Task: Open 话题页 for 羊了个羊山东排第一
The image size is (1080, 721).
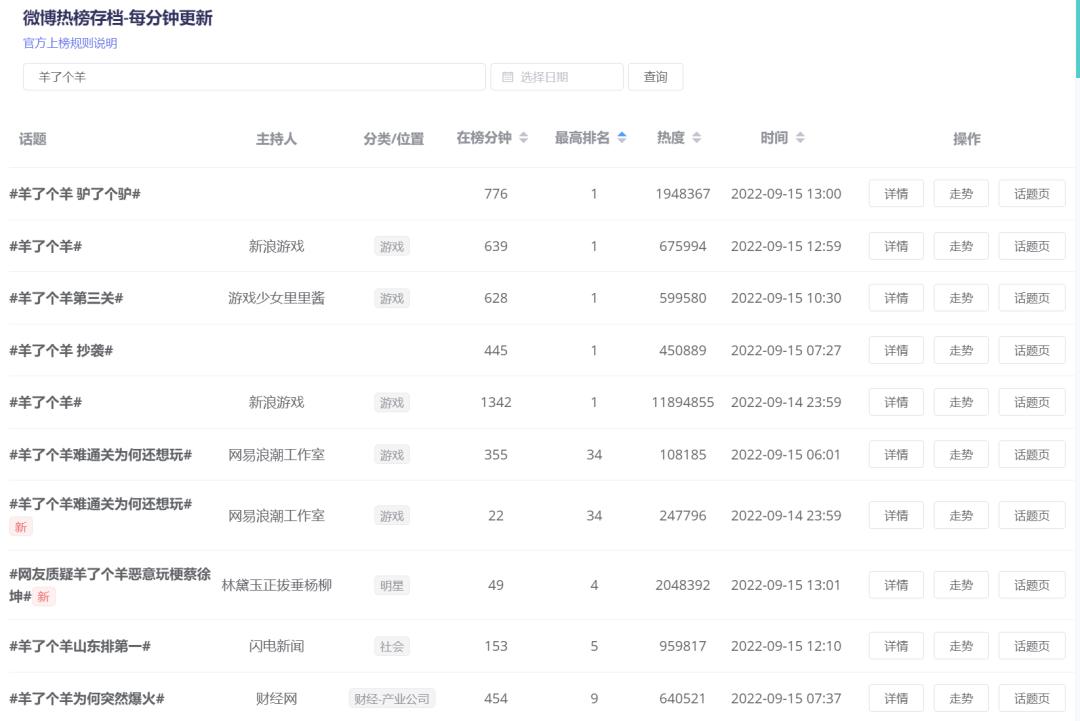Action: coord(1031,645)
